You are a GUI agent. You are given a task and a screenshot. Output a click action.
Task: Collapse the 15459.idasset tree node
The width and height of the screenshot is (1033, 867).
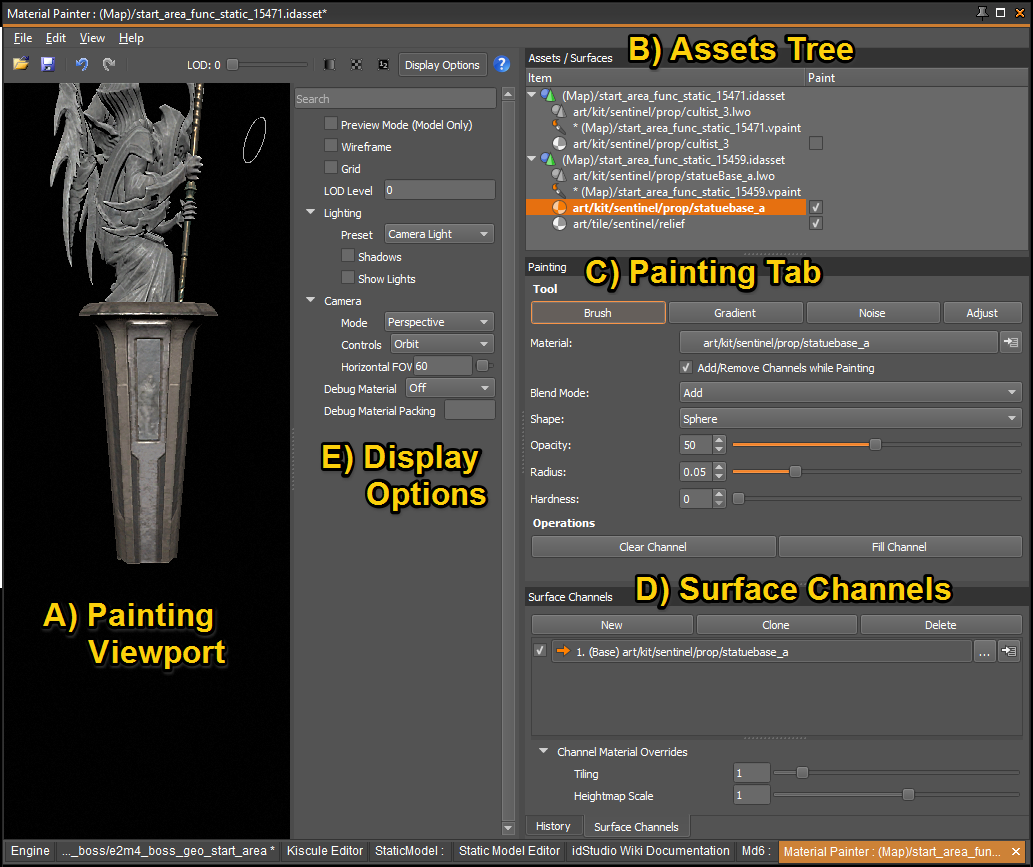[532, 159]
